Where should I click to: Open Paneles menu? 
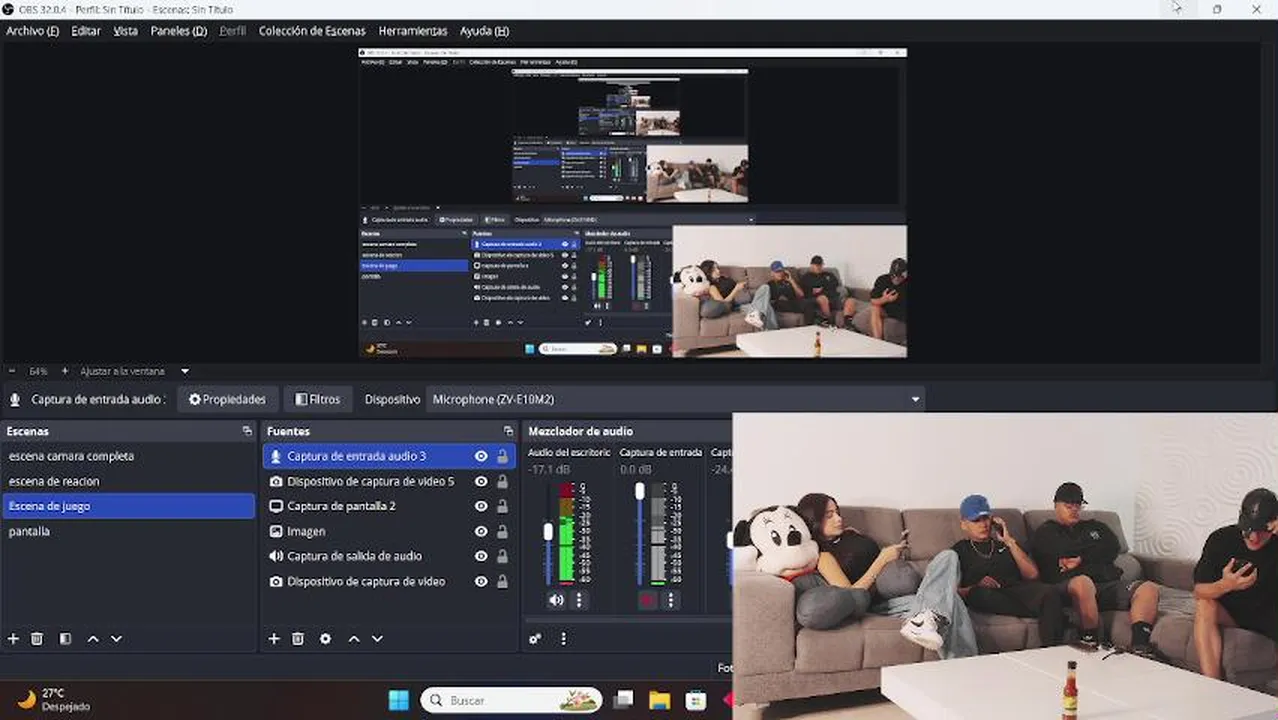click(179, 31)
